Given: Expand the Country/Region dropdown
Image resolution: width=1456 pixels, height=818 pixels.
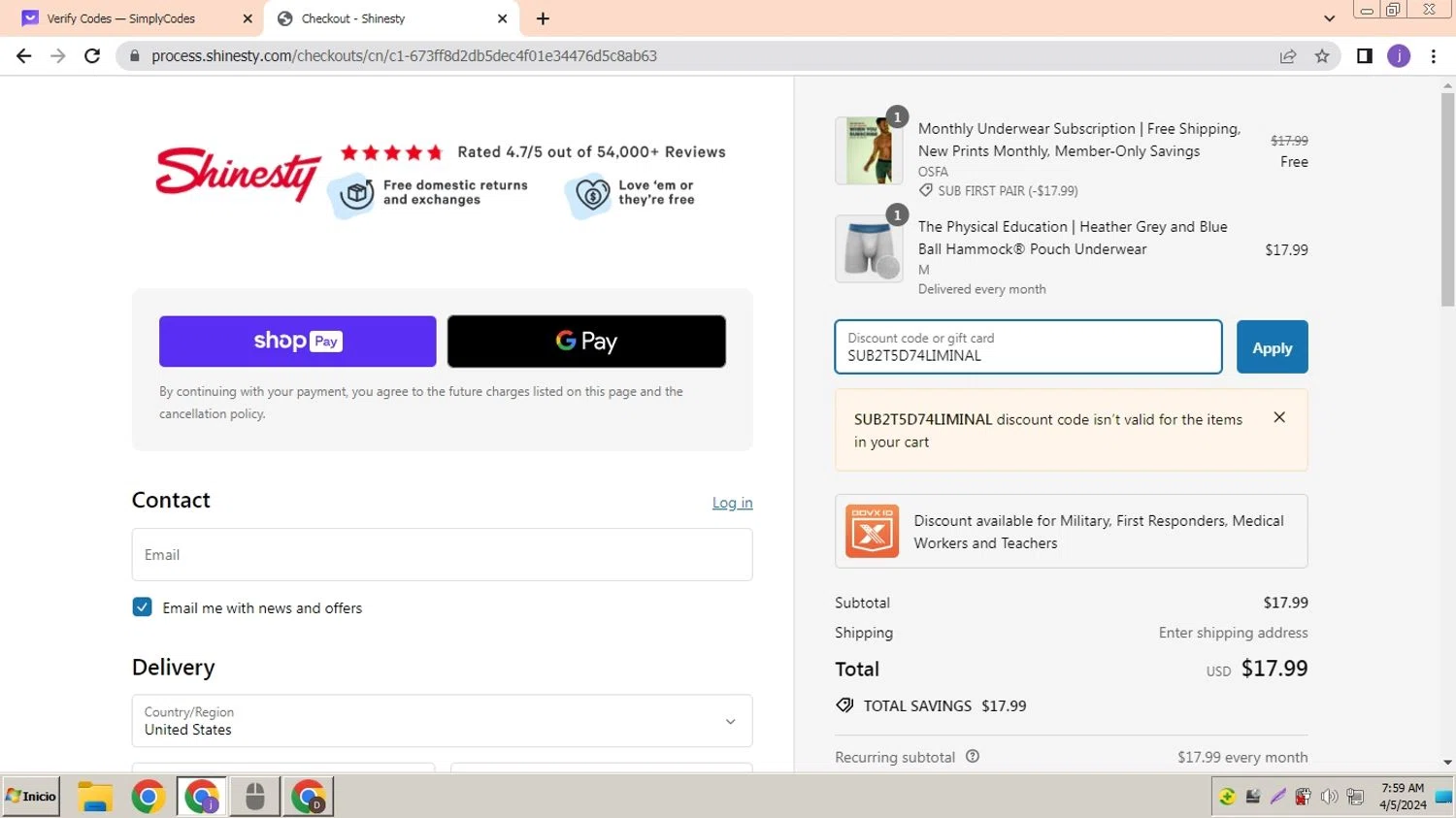Looking at the screenshot, I should tap(442, 721).
